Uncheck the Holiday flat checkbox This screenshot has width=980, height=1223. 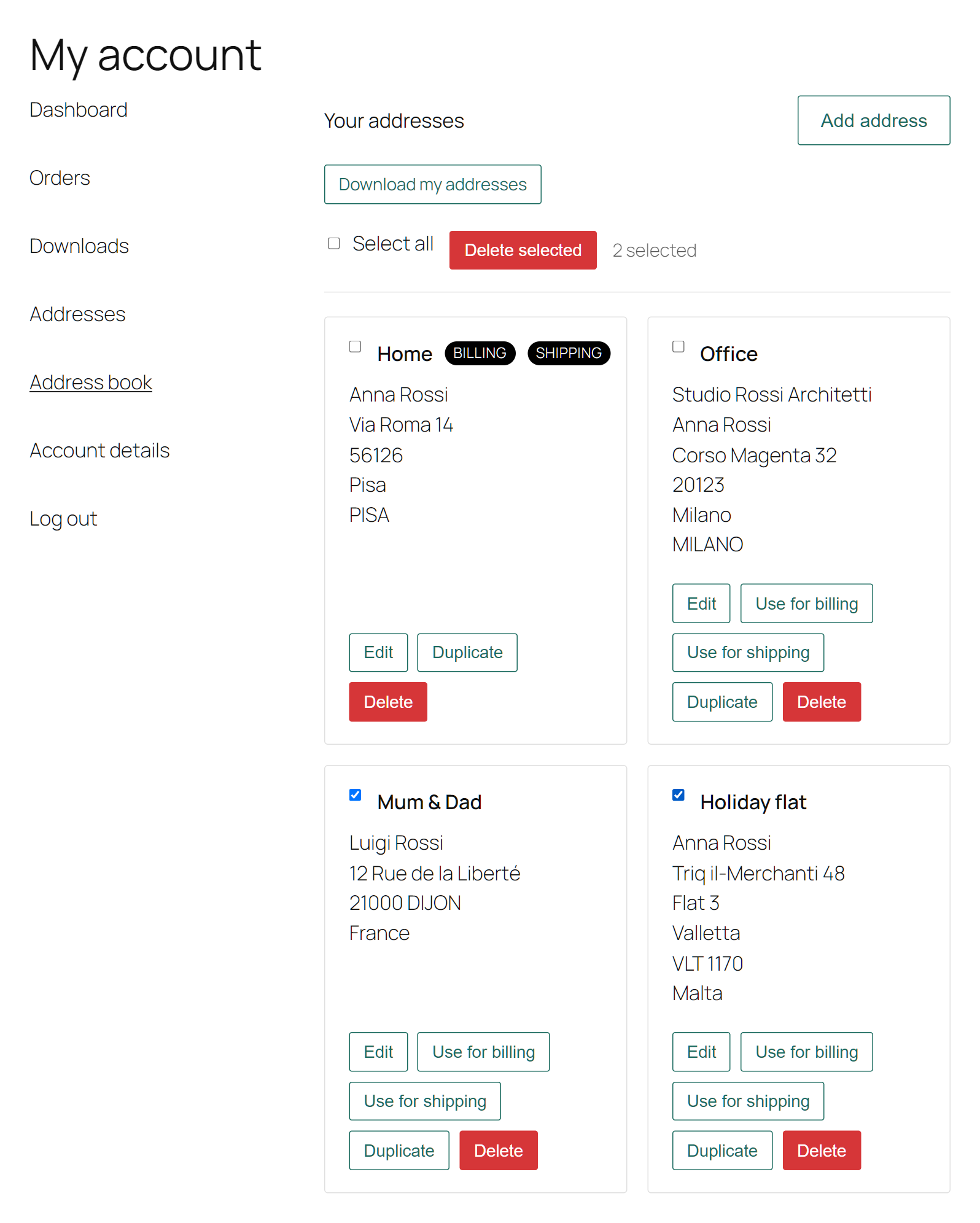click(678, 794)
